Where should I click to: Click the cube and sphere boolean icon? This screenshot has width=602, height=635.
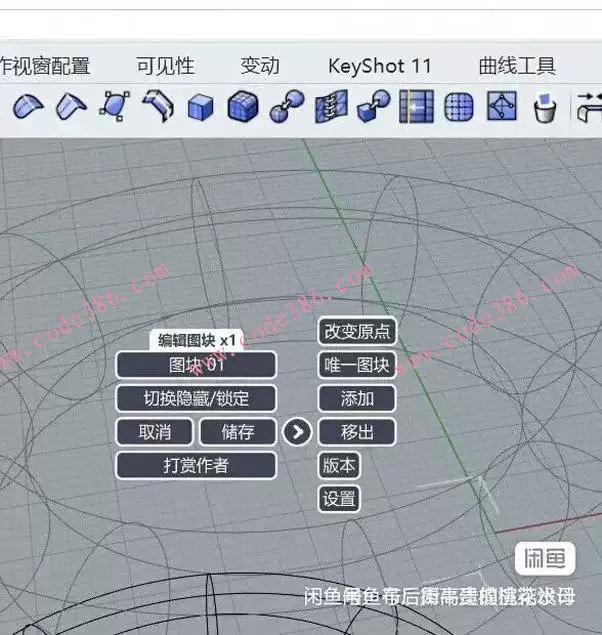point(374,106)
